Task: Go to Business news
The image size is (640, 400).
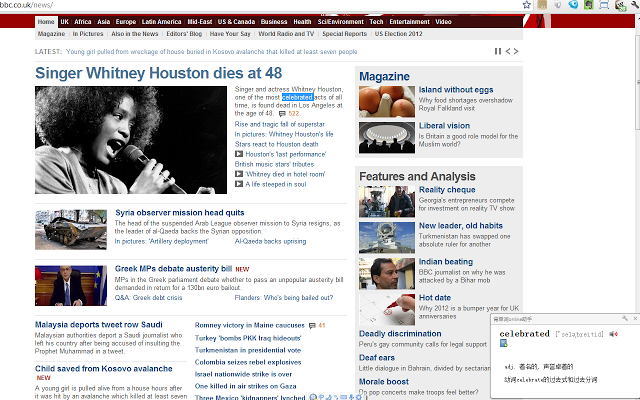Action: click(274, 22)
